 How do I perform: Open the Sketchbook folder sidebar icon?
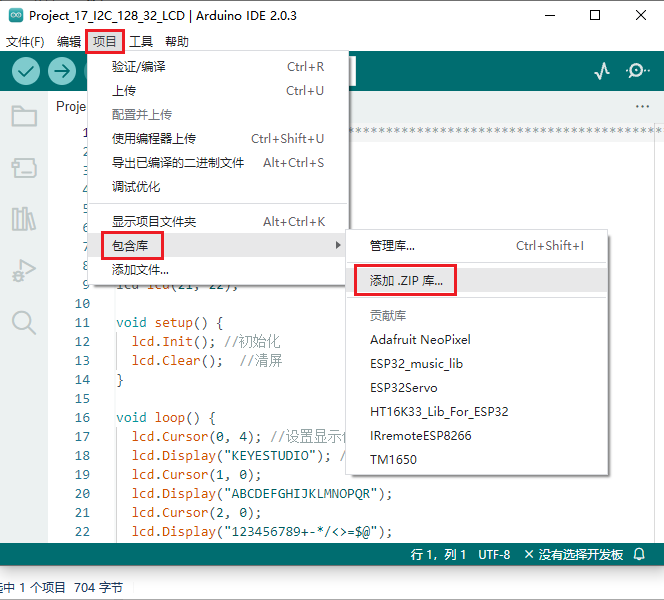[24, 116]
